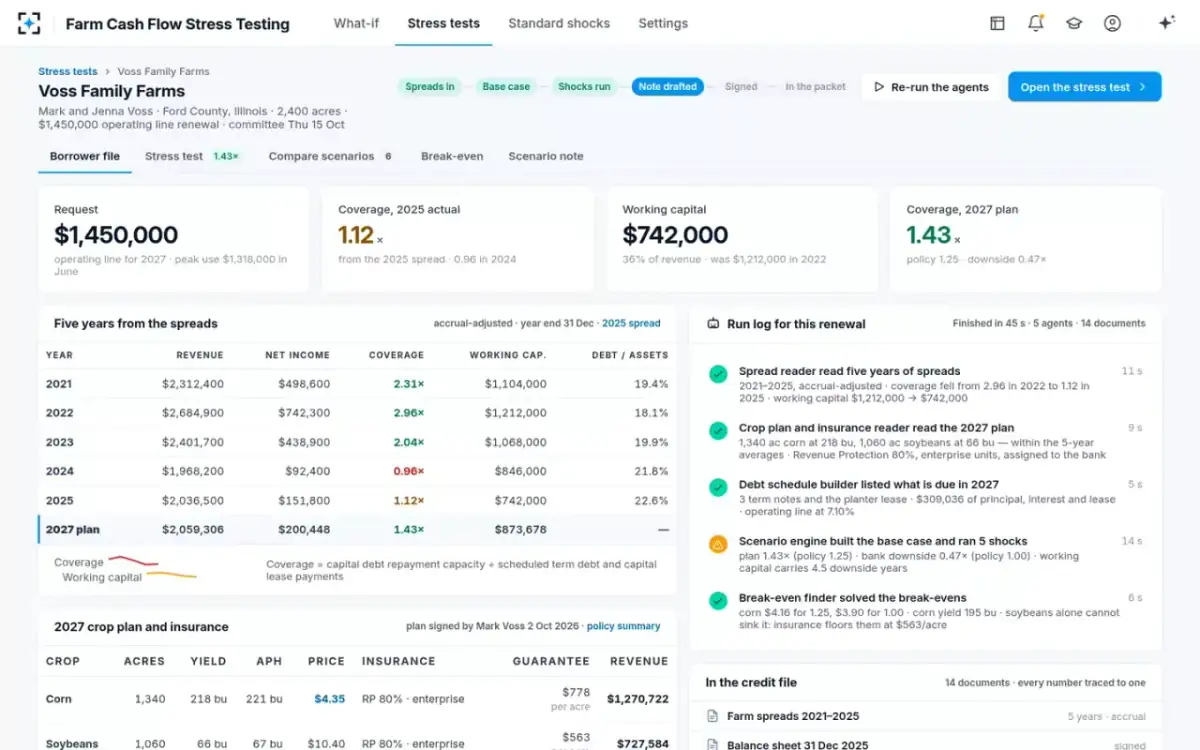Viewport: 1200px width, 750px height.
Task: Click the Guarantee column header
Action: click(551, 661)
